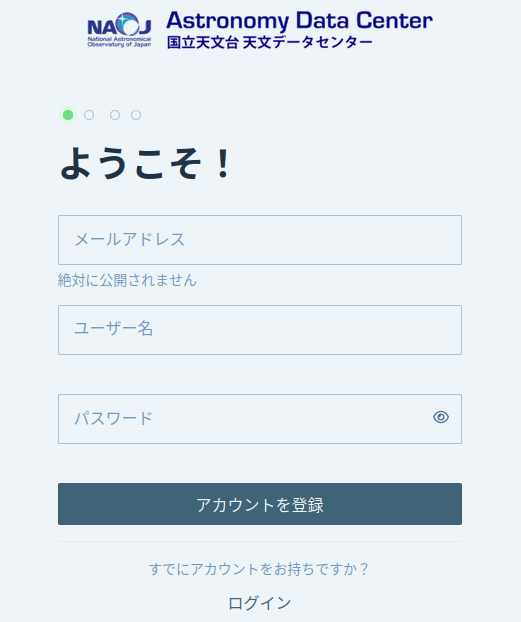Click the すでにアカウントをお持ちですか？ text

(260, 569)
